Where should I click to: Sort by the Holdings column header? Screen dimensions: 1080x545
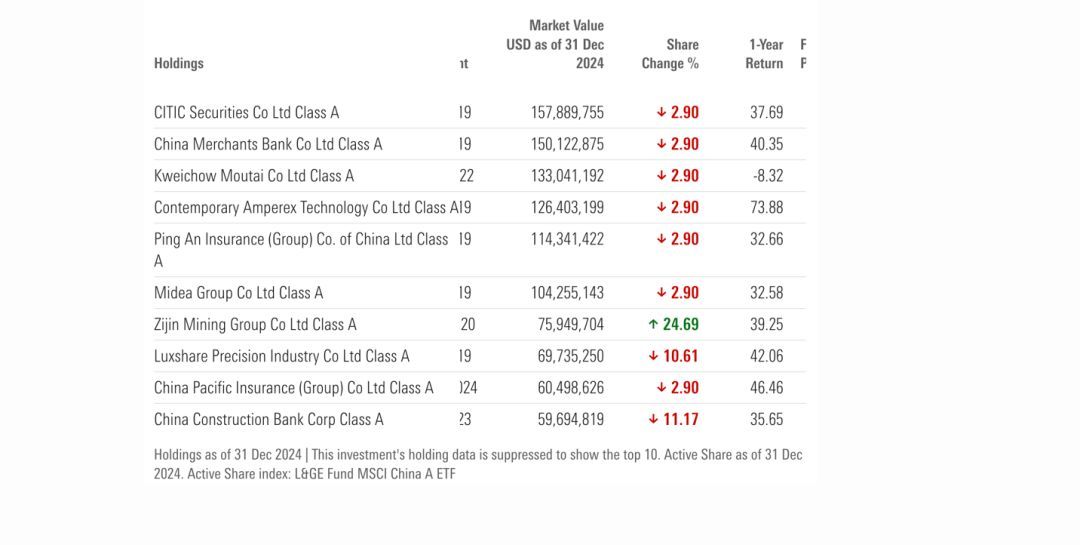(179, 63)
